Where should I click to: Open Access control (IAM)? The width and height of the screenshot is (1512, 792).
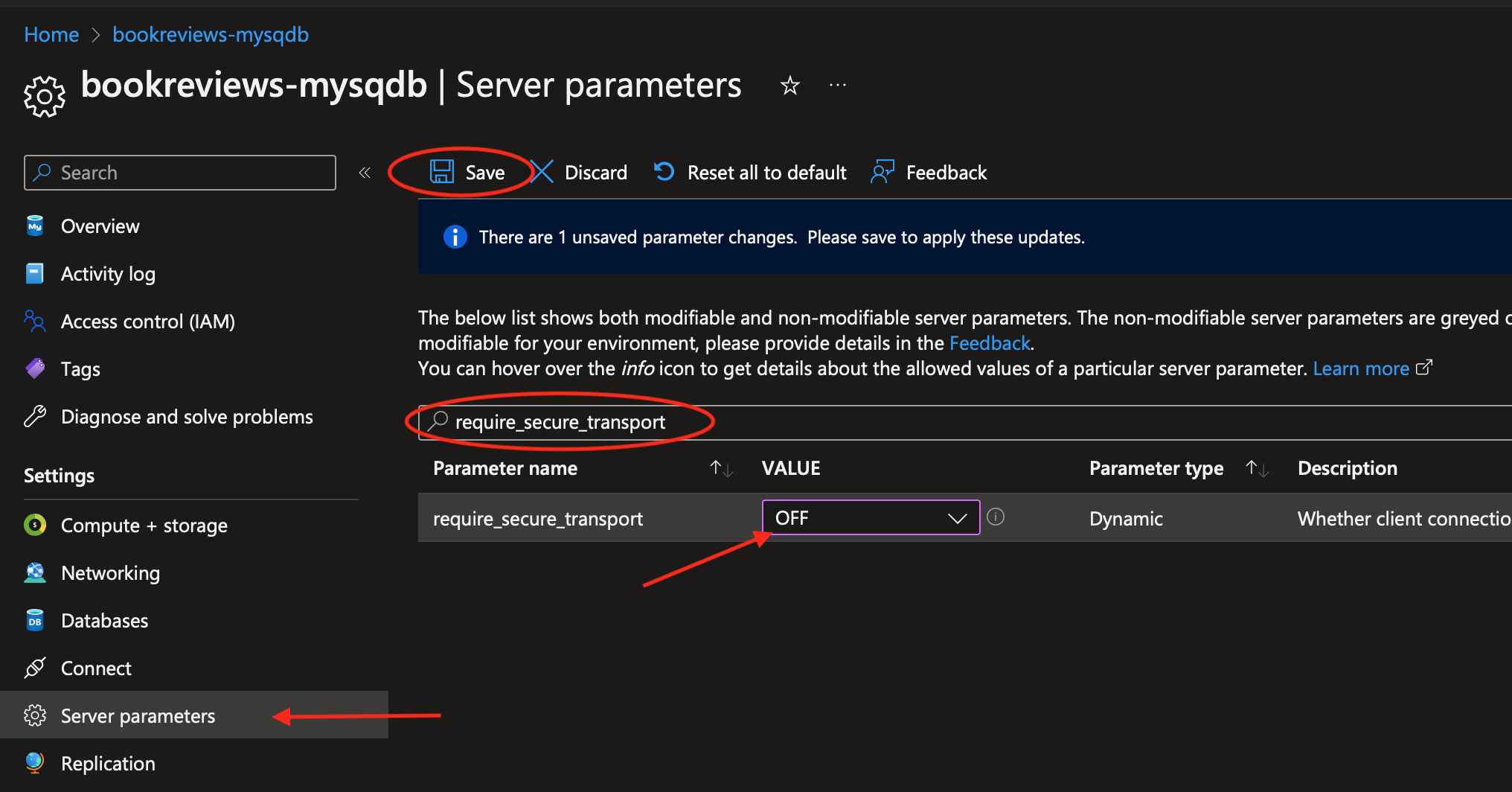click(x=148, y=322)
